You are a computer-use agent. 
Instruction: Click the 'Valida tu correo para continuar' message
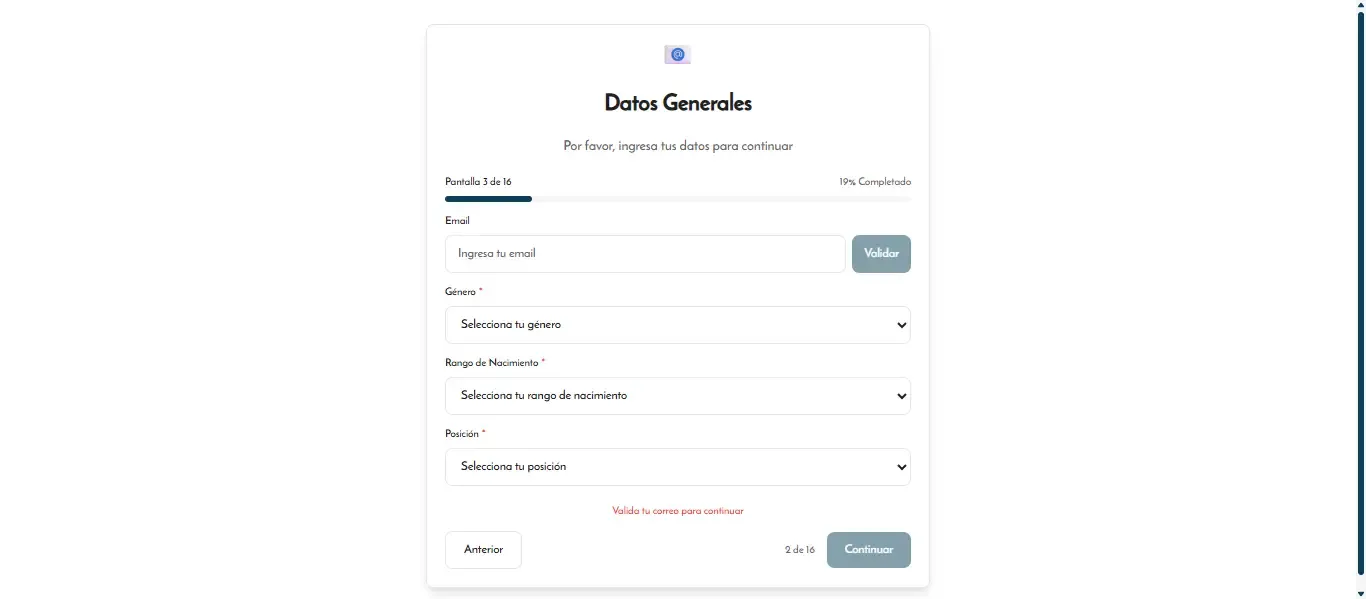click(x=677, y=510)
